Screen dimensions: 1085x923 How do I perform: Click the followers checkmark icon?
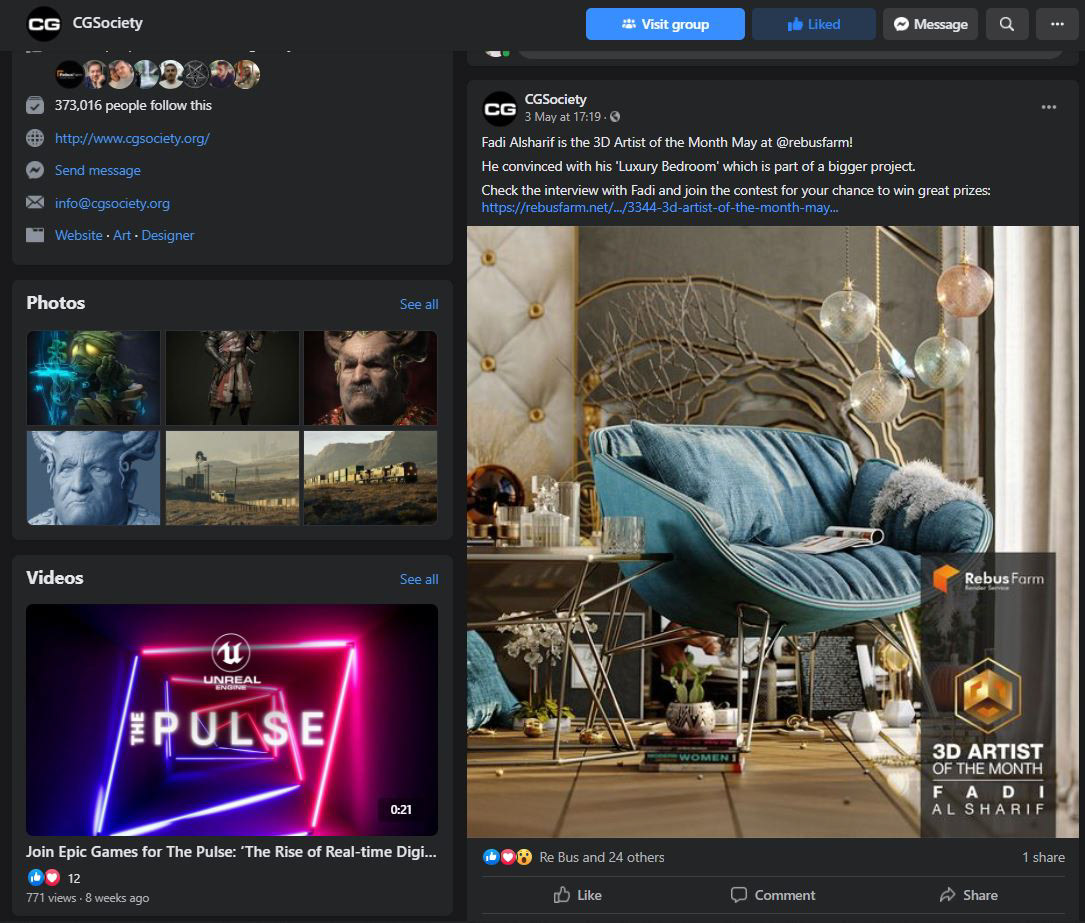coord(35,105)
